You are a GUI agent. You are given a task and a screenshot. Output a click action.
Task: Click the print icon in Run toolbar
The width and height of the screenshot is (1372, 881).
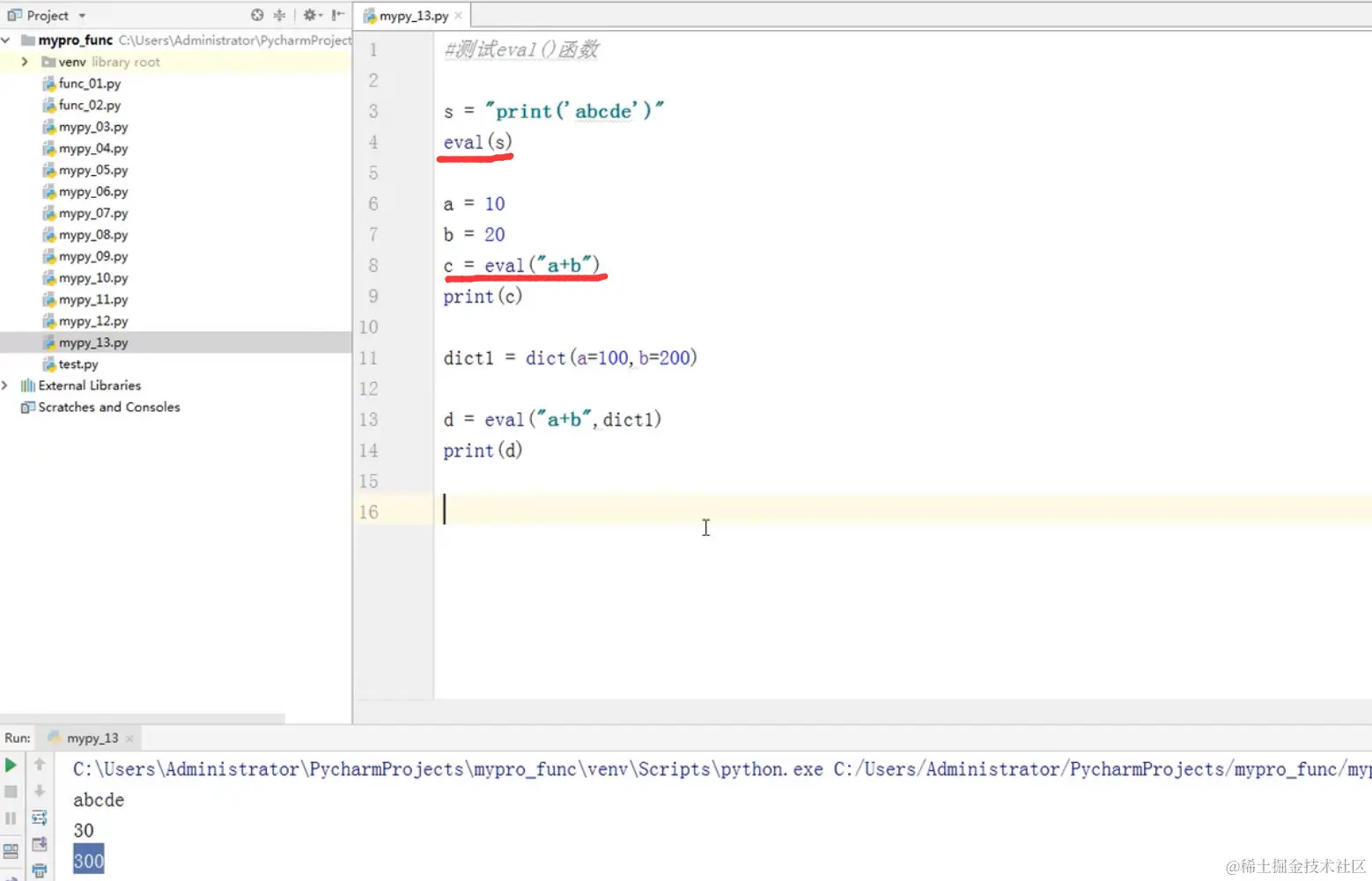click(x=40, y=871)
